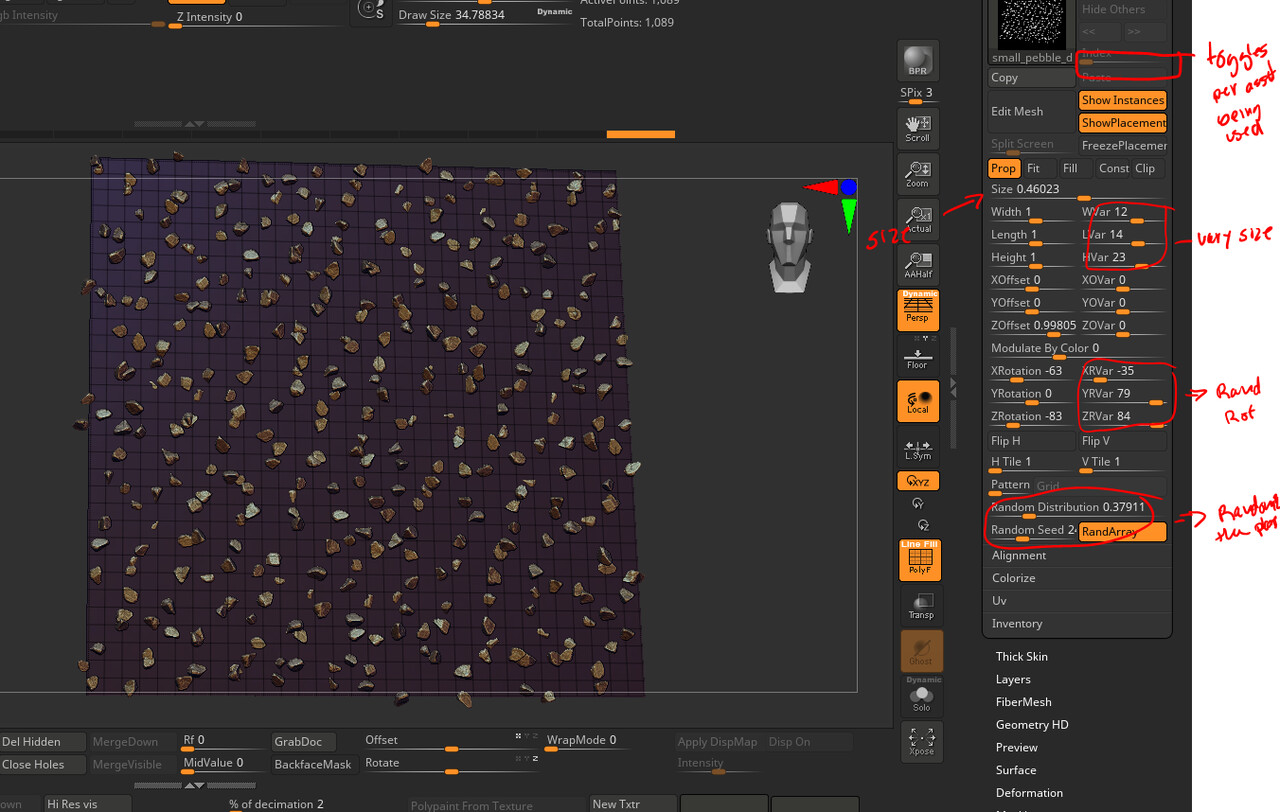
Task: Adjust ZOffset 0.99805 slider
Action: point(1032,326)
